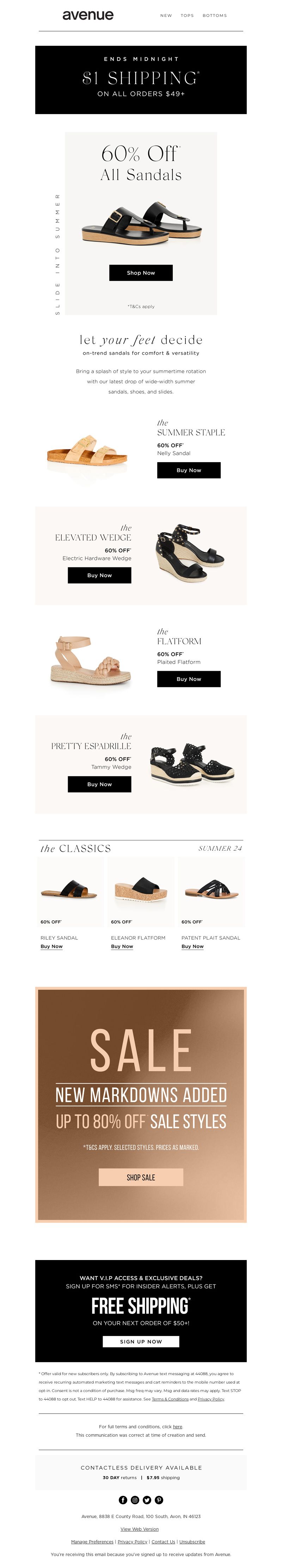This screenshot has width=282, height=1568.
Task: Click Shop Now under All Sandals
Action: [x=141, y=273]
